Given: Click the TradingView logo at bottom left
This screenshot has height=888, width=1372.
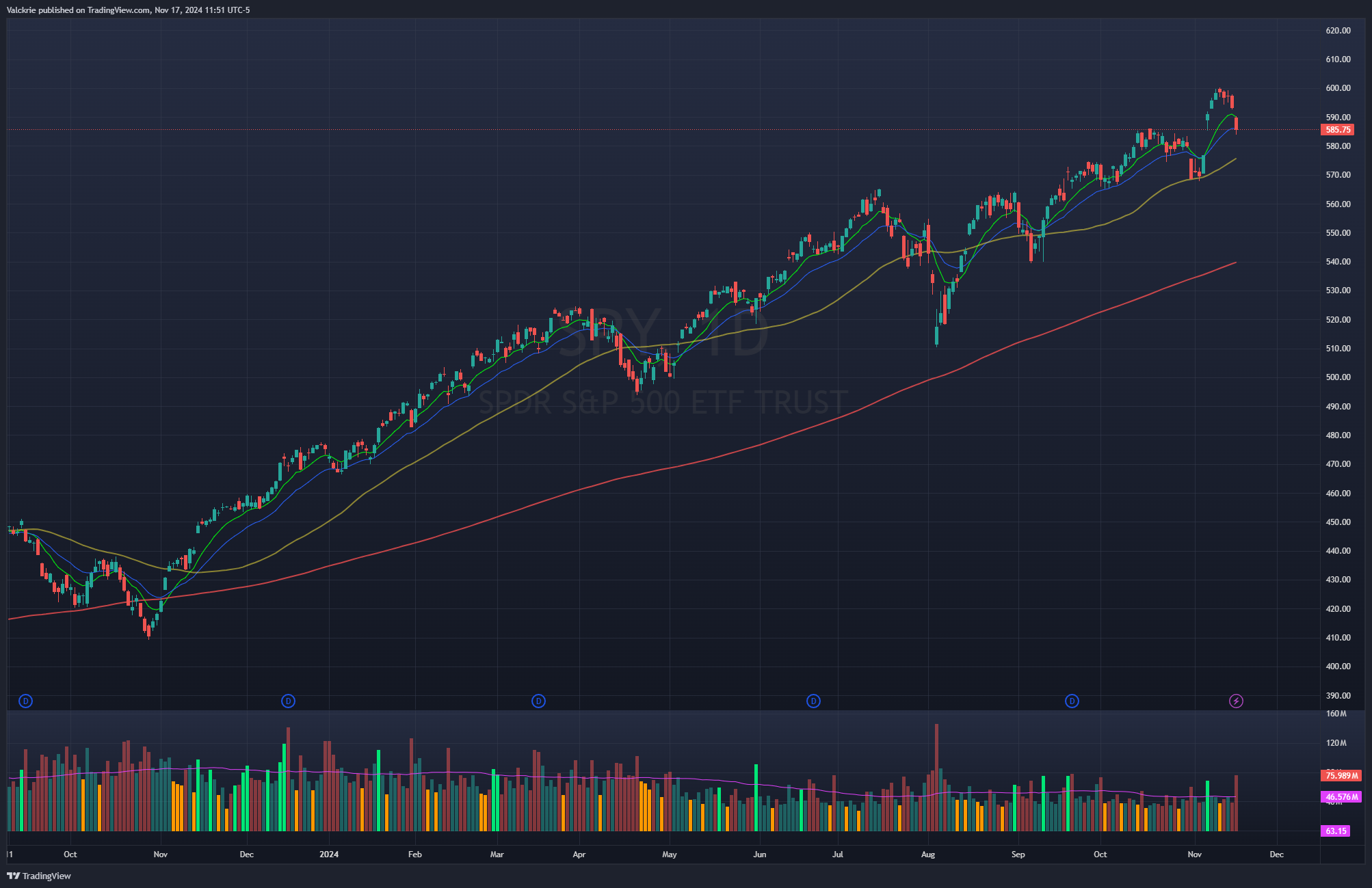Looking at the screenshot, I should [x=39, y=876].
